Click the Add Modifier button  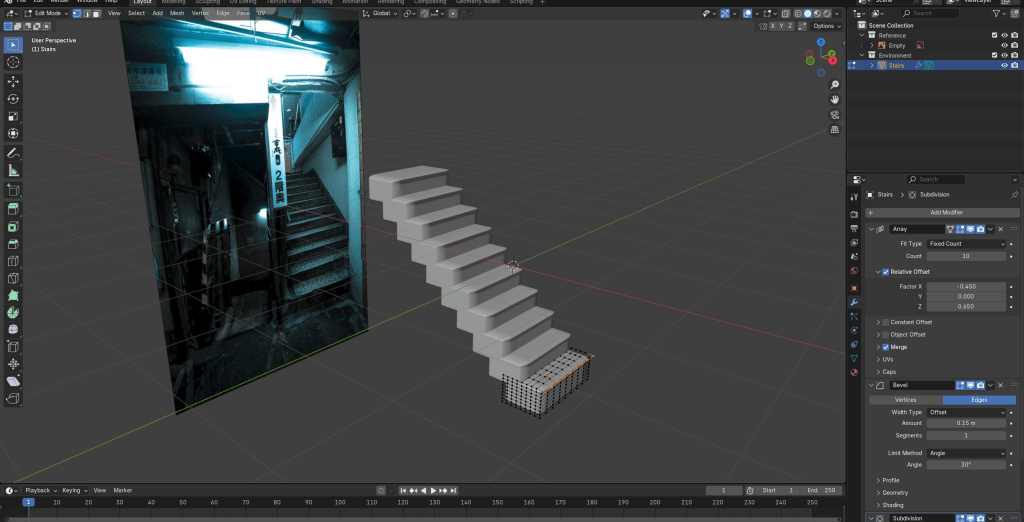pos(946,212)
